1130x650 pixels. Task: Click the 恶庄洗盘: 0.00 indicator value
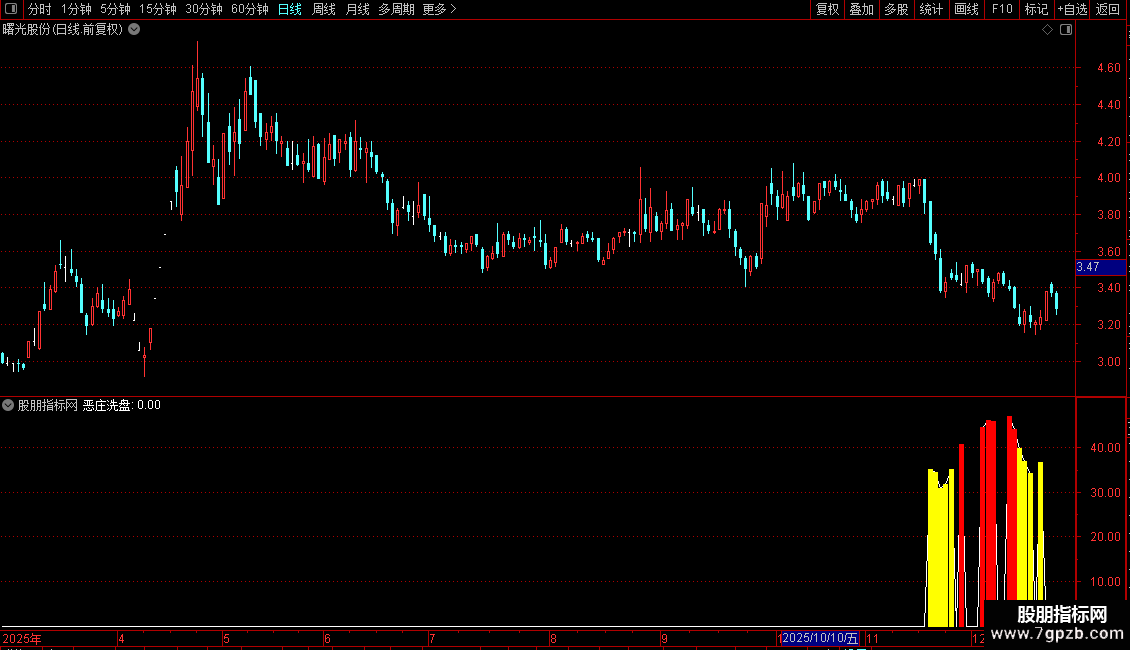[x=122, y=405]
